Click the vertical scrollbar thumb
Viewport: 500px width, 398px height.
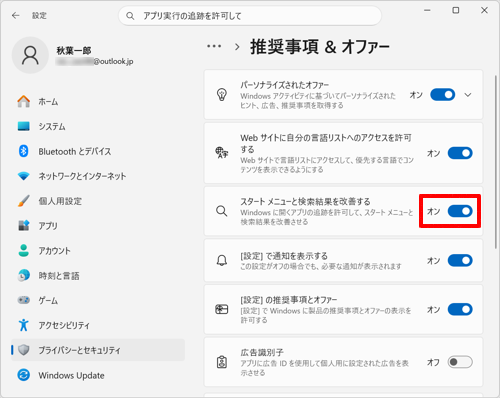click(496, 162)
